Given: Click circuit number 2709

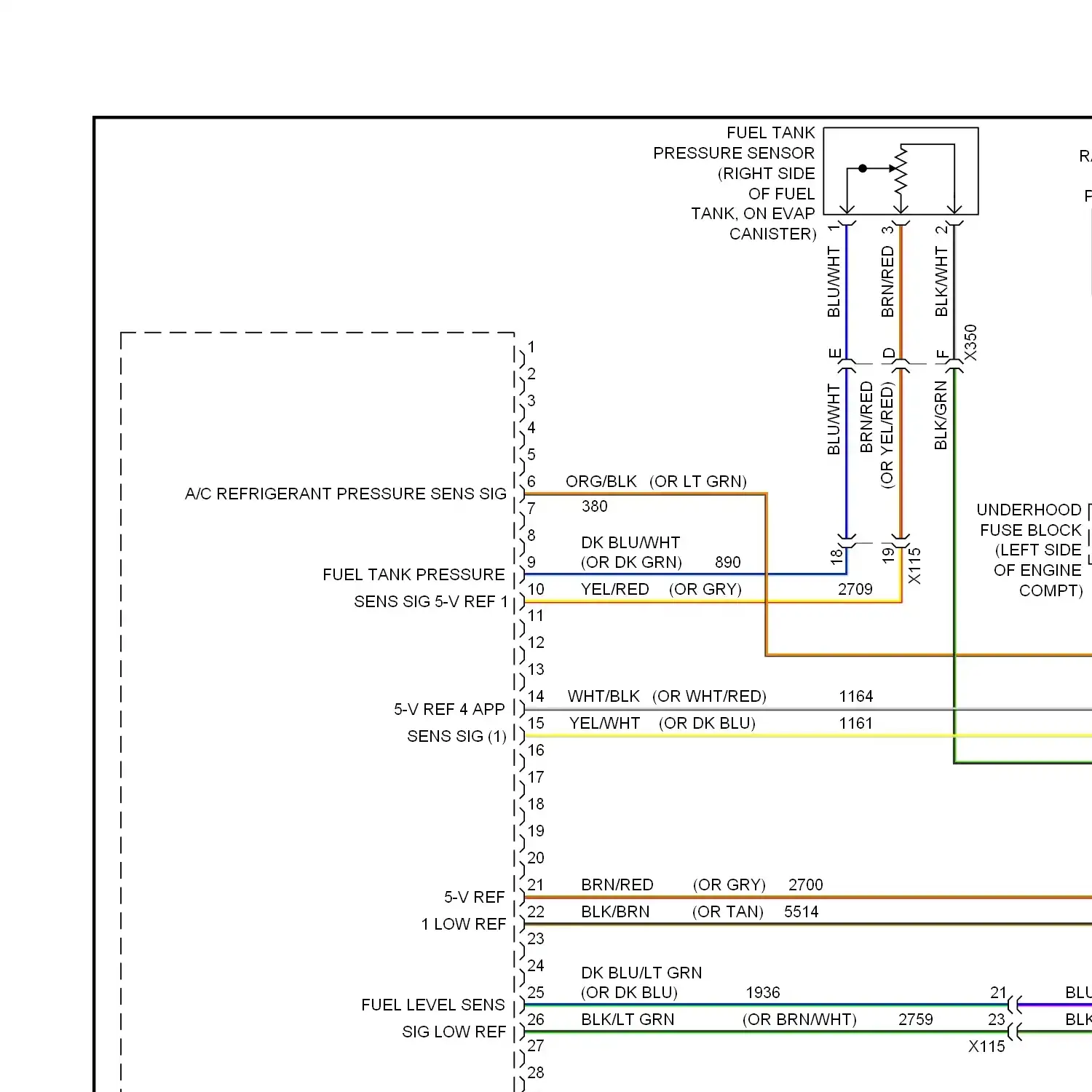Looking at the screenshot, I should click(x=855, y=589).
